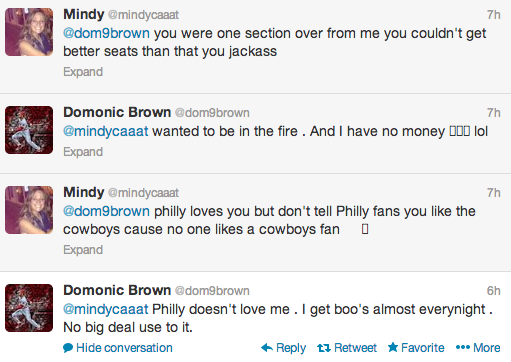Viewport: 511px width, 362px height.
Task: Open the 6h timestamp of last tweet
Action: click(x=493, y=291)
